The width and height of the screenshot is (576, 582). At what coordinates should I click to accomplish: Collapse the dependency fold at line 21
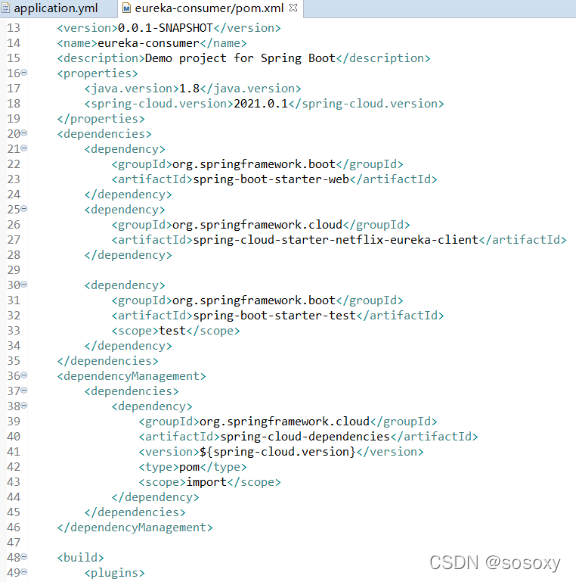(24, 148)
